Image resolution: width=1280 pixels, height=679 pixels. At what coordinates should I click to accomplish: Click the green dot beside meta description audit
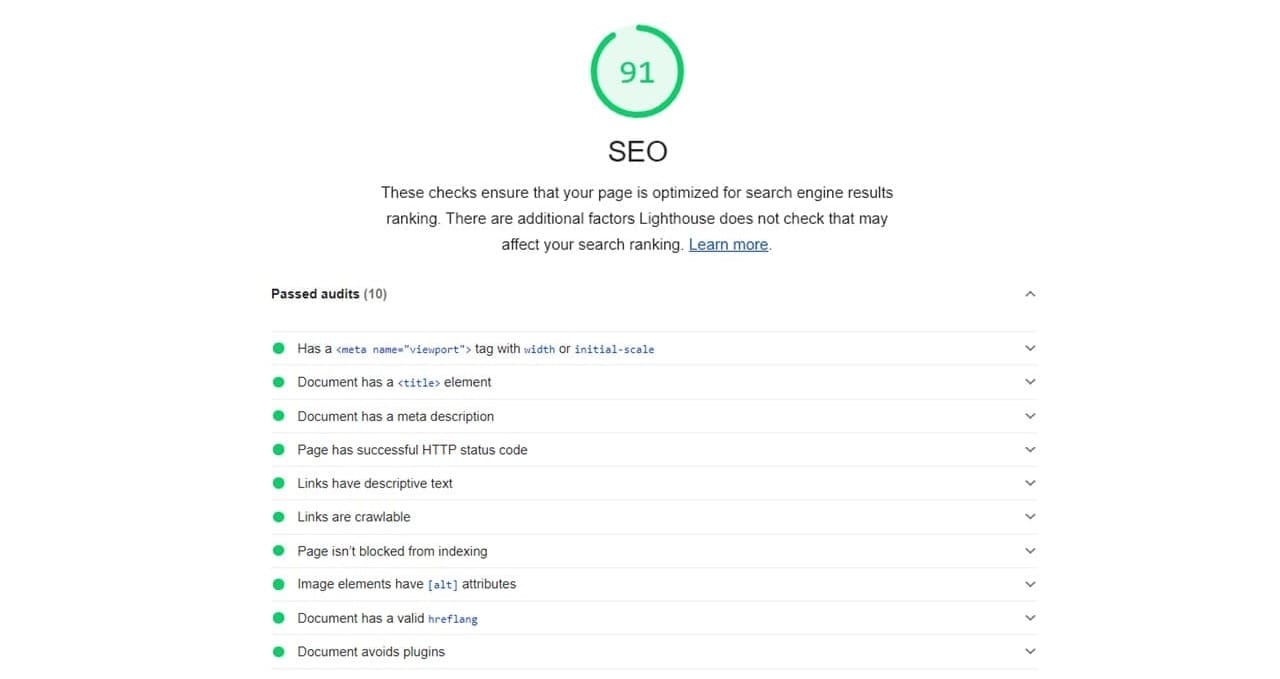pos(279,416)
